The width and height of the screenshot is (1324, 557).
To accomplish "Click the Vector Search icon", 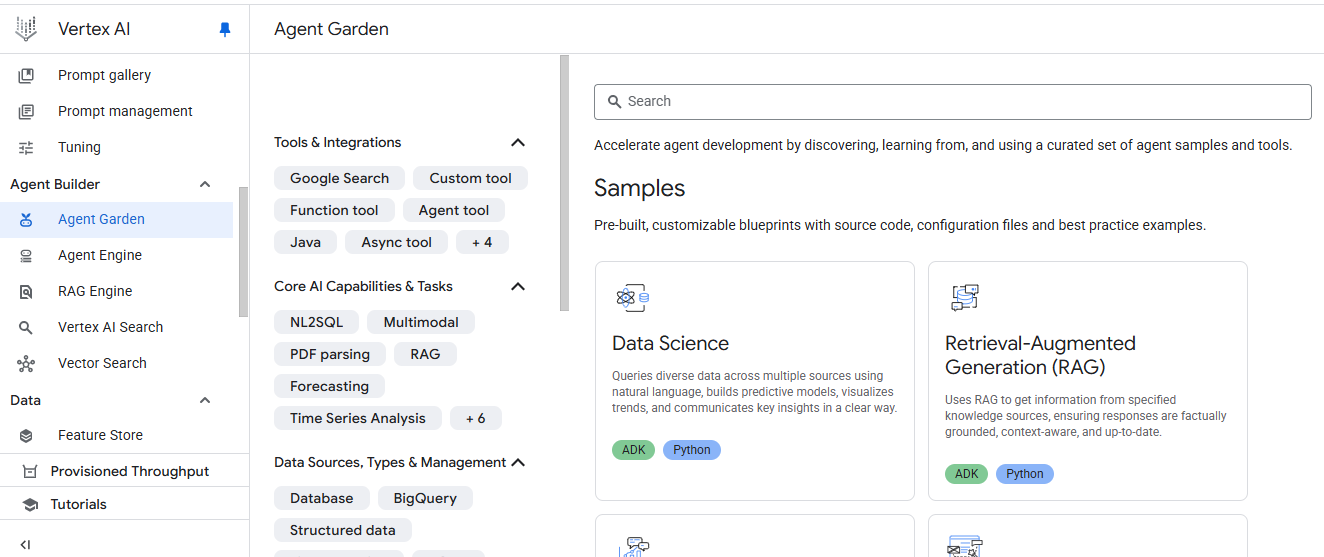I will (26, 363).
